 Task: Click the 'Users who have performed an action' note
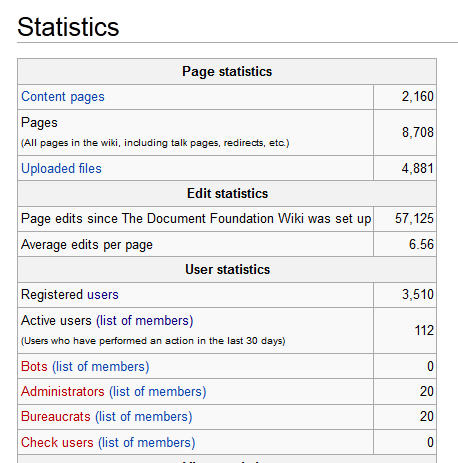pyautogui.click(x=153, y=341)
